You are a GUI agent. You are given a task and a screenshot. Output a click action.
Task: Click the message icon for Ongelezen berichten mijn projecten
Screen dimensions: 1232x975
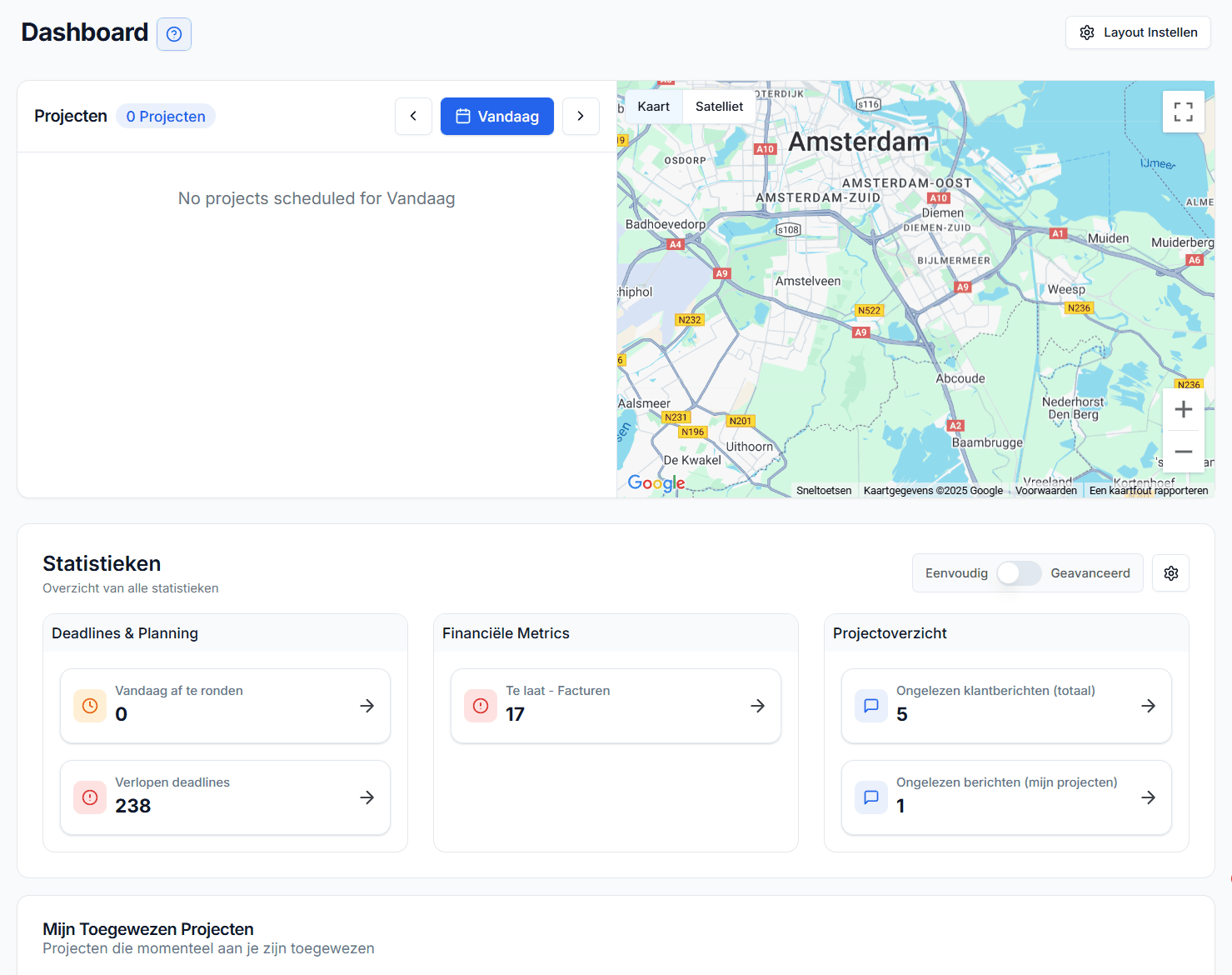(870, 797)
